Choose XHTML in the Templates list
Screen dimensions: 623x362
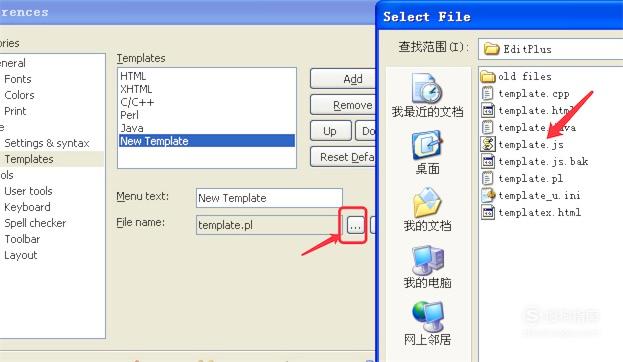(x=207, y=89)
